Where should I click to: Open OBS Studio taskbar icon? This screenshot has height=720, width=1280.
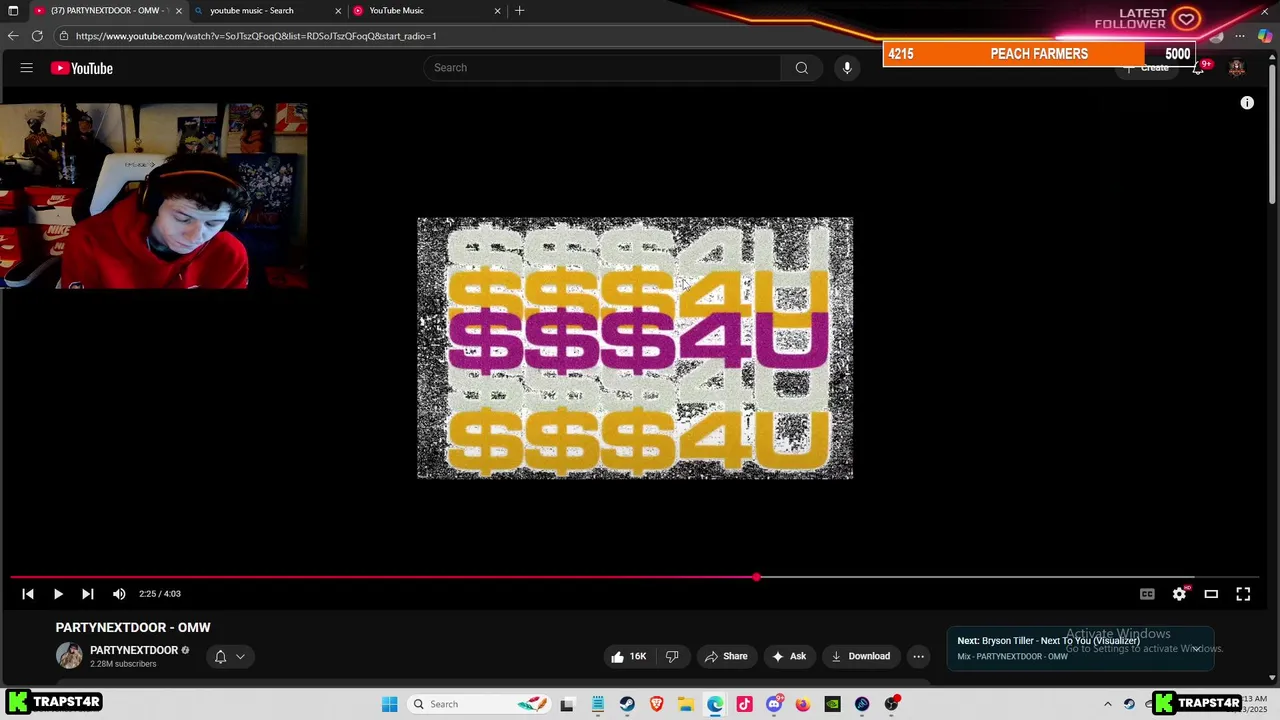(891, 704)
